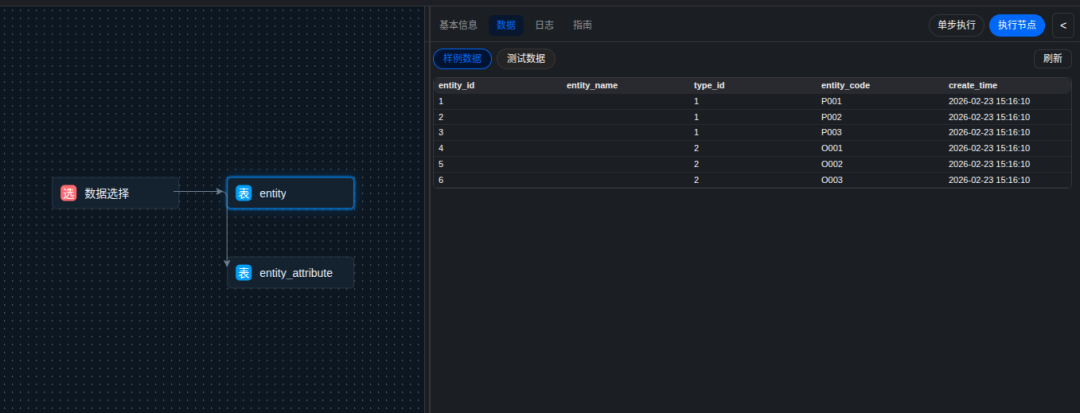Click the red 选 icon on 数据选择 node
Screen dimensions: 1080x413
(68, 193)
